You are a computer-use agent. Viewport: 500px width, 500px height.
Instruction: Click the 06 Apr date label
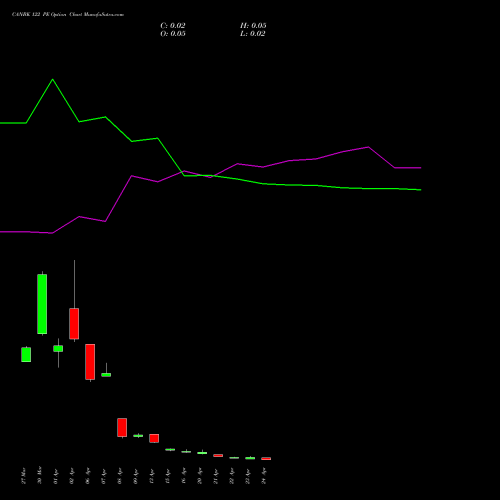[x=88, y=476]
